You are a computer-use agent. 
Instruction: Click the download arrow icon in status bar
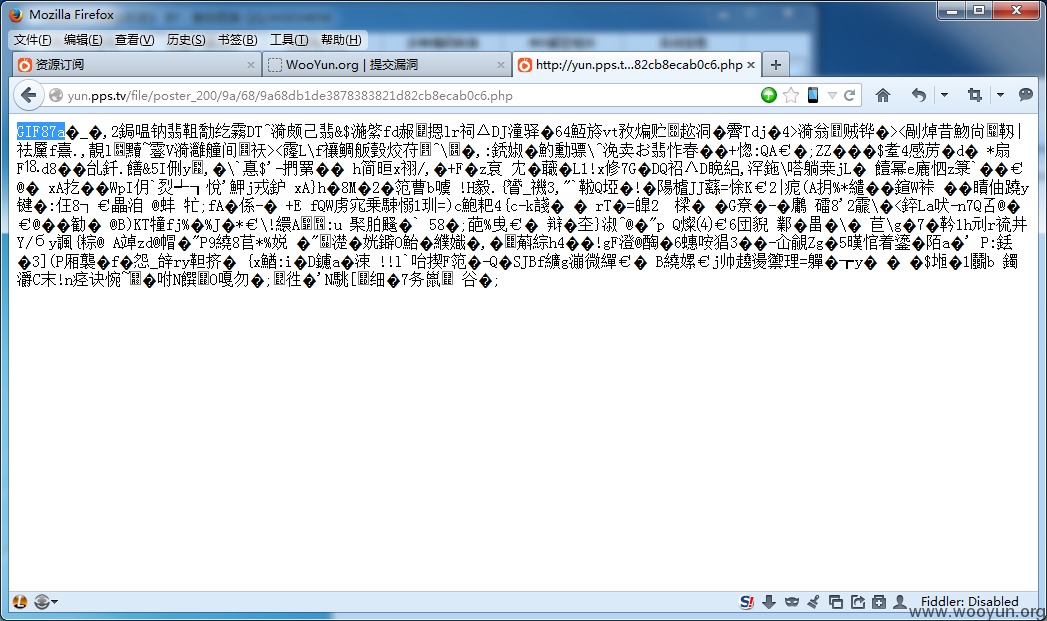[x=769, y=602]
